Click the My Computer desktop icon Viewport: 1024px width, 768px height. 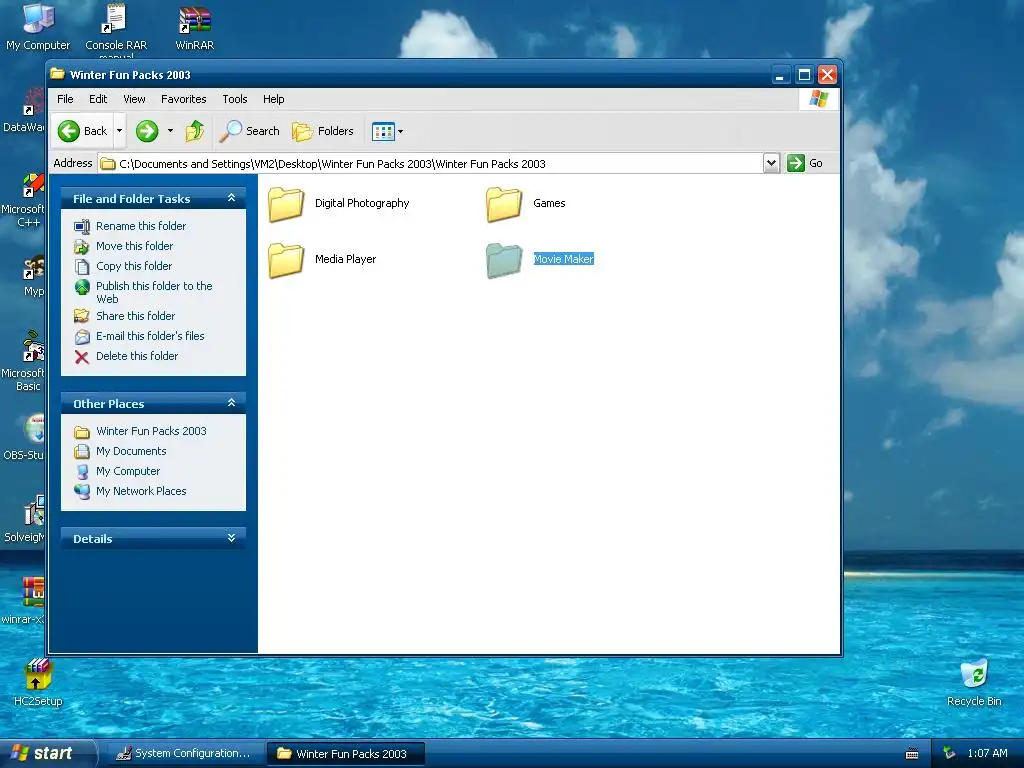[x=38, y=27]
